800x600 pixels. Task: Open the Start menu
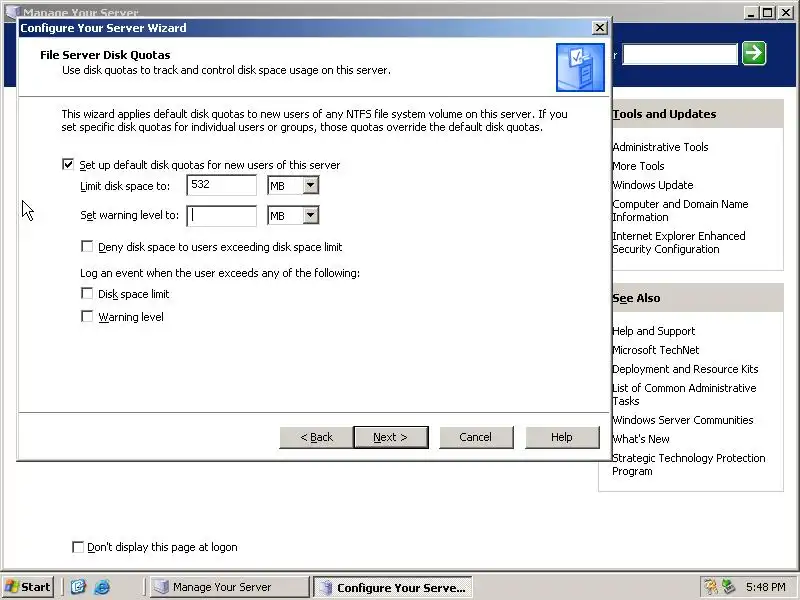pyautogui.click(x=28, y=587)
